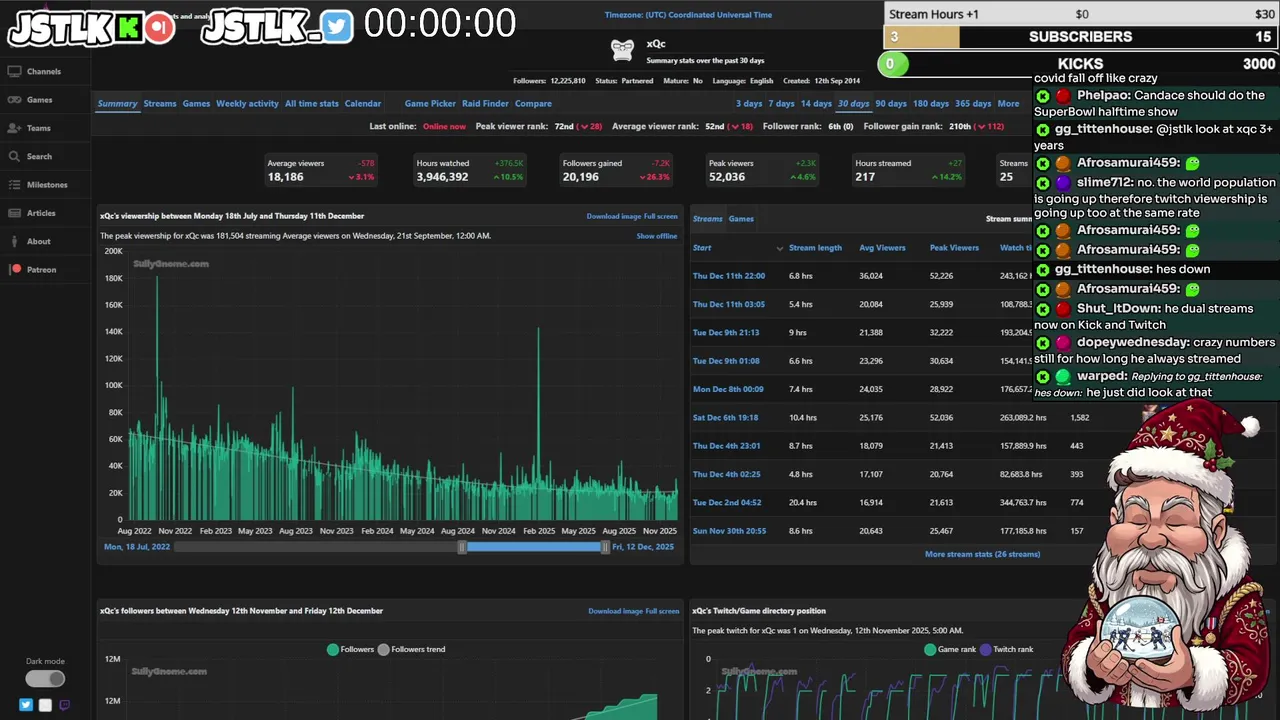Open the Tue Dec 2nd 04:52 stream row
Viewport: 1280px width, 720px height.
(x=726, y=503)
